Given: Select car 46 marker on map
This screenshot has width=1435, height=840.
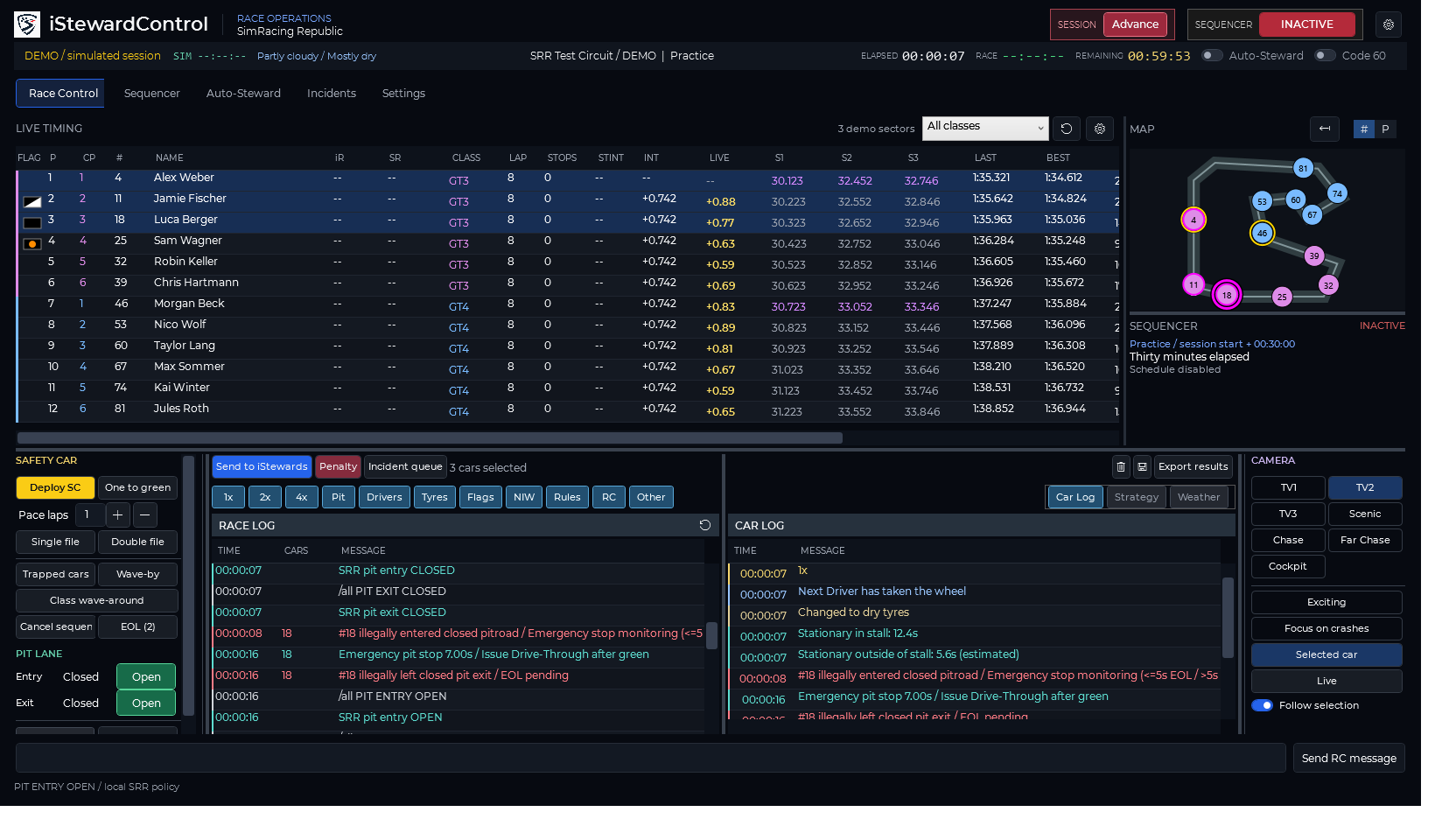Looking at the screenshot, I should (x=1262, y=234).
